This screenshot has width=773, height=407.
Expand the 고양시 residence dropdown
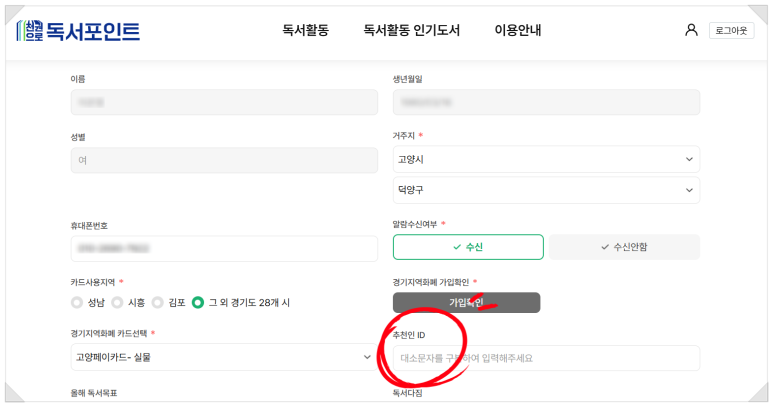(546, 159)
